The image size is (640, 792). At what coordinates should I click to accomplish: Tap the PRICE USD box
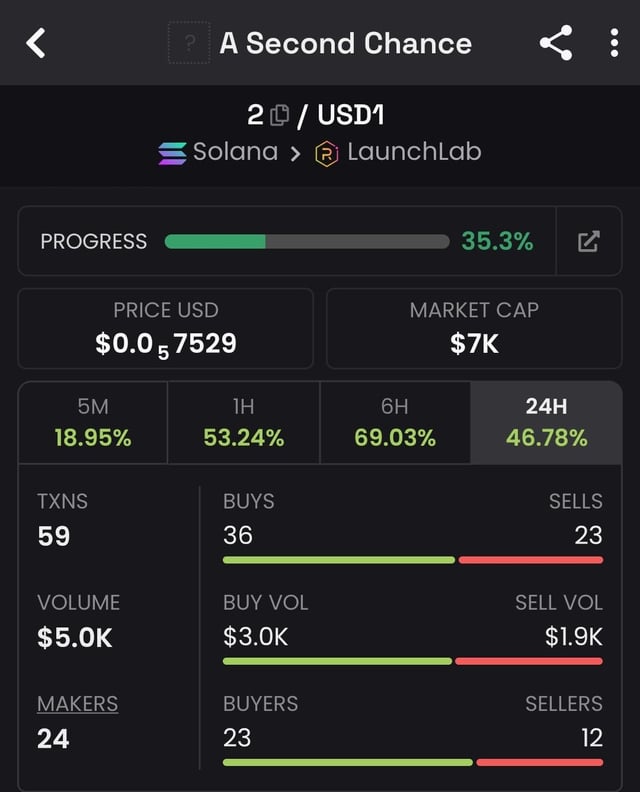166,329
